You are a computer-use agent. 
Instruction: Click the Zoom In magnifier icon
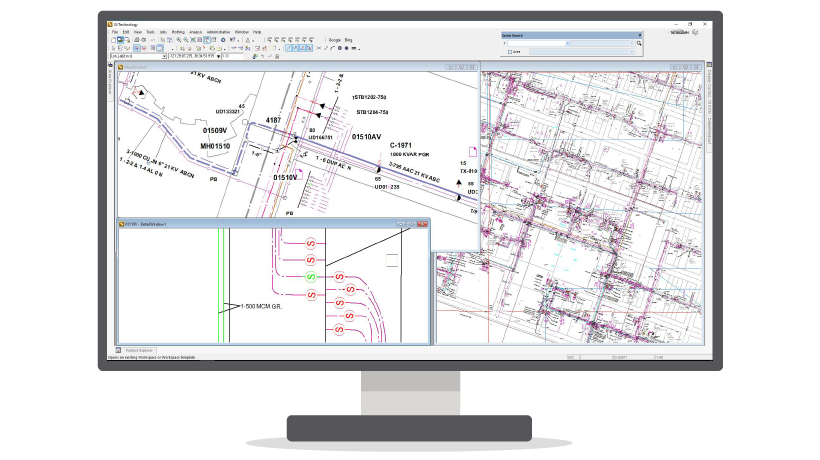pos(179,40)
